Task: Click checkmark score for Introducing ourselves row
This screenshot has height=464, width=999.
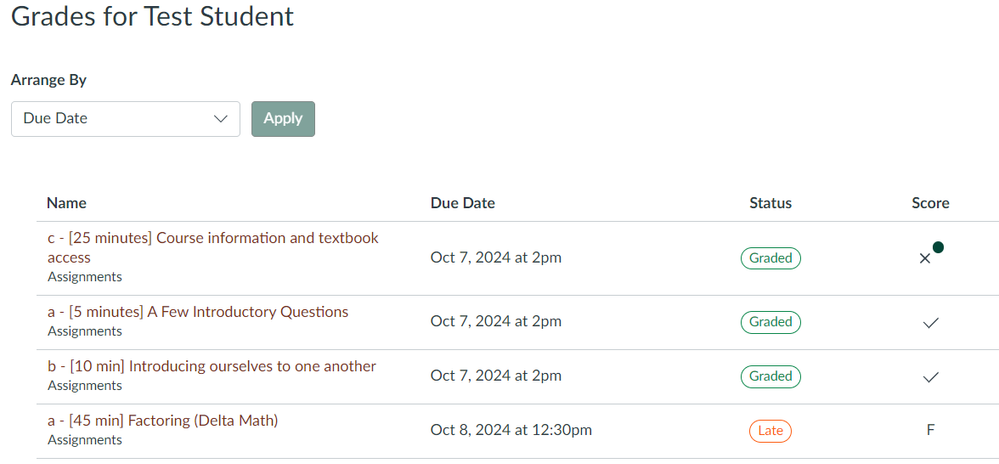Action: [931, 377]
